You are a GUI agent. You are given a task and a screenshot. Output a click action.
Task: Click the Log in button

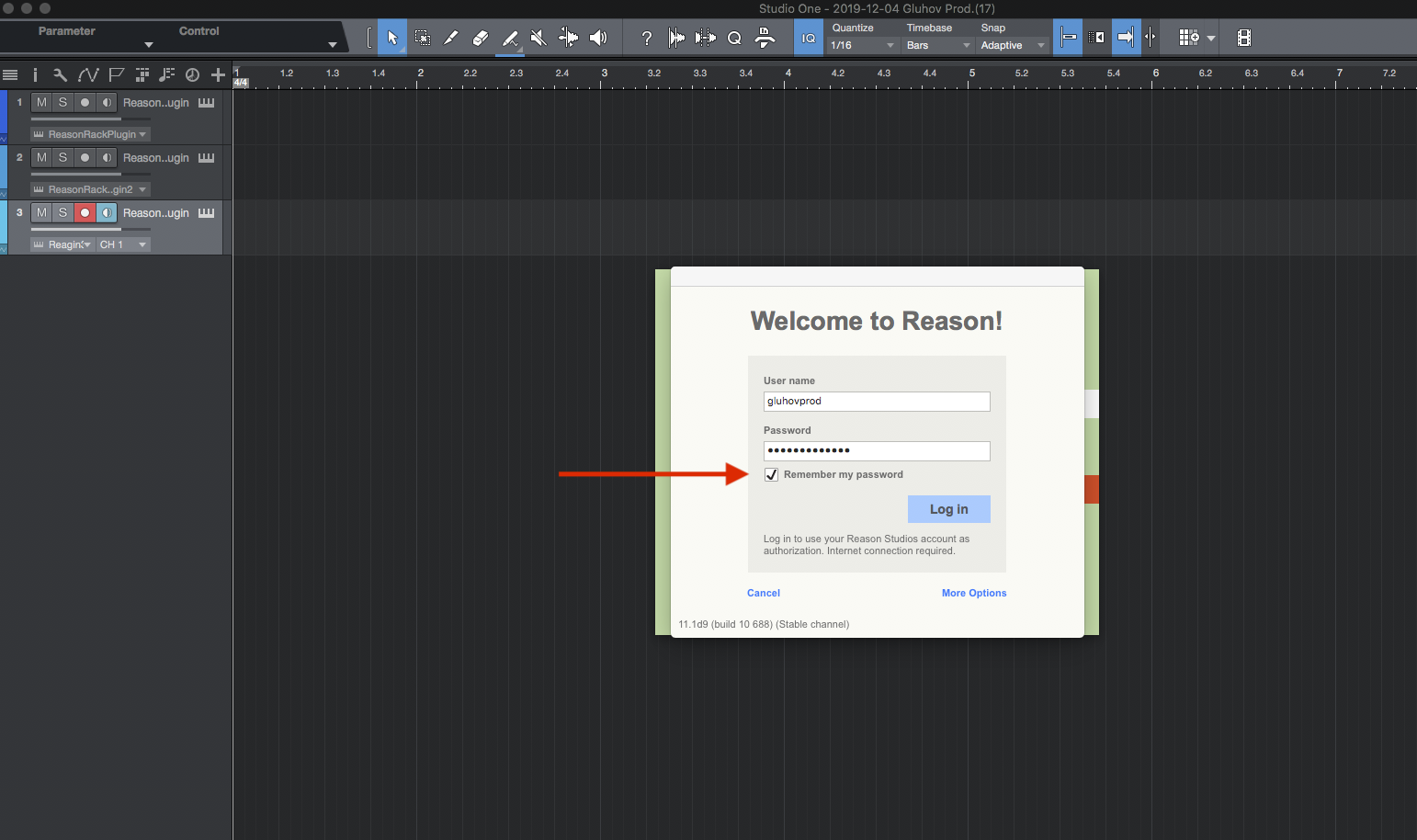coord(948,509)
